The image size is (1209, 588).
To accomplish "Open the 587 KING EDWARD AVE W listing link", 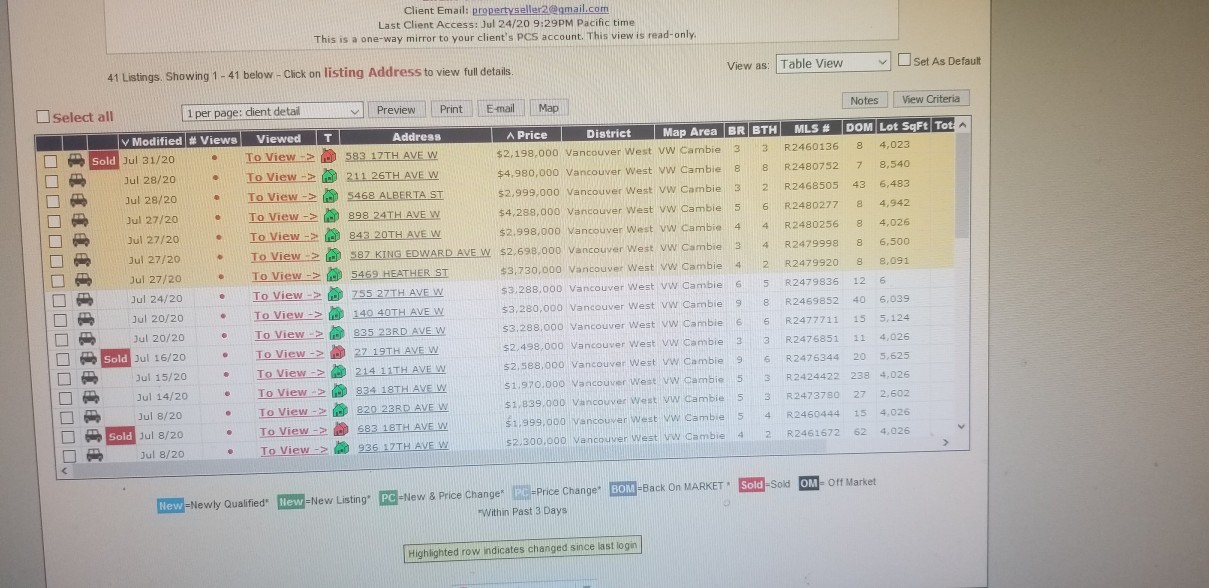I will pos(420,254).
